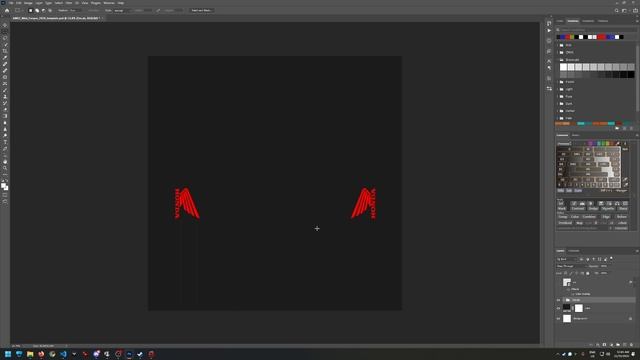The image size is (640, 360).
Task: Create a new layer icon
Action: point(624,345)
